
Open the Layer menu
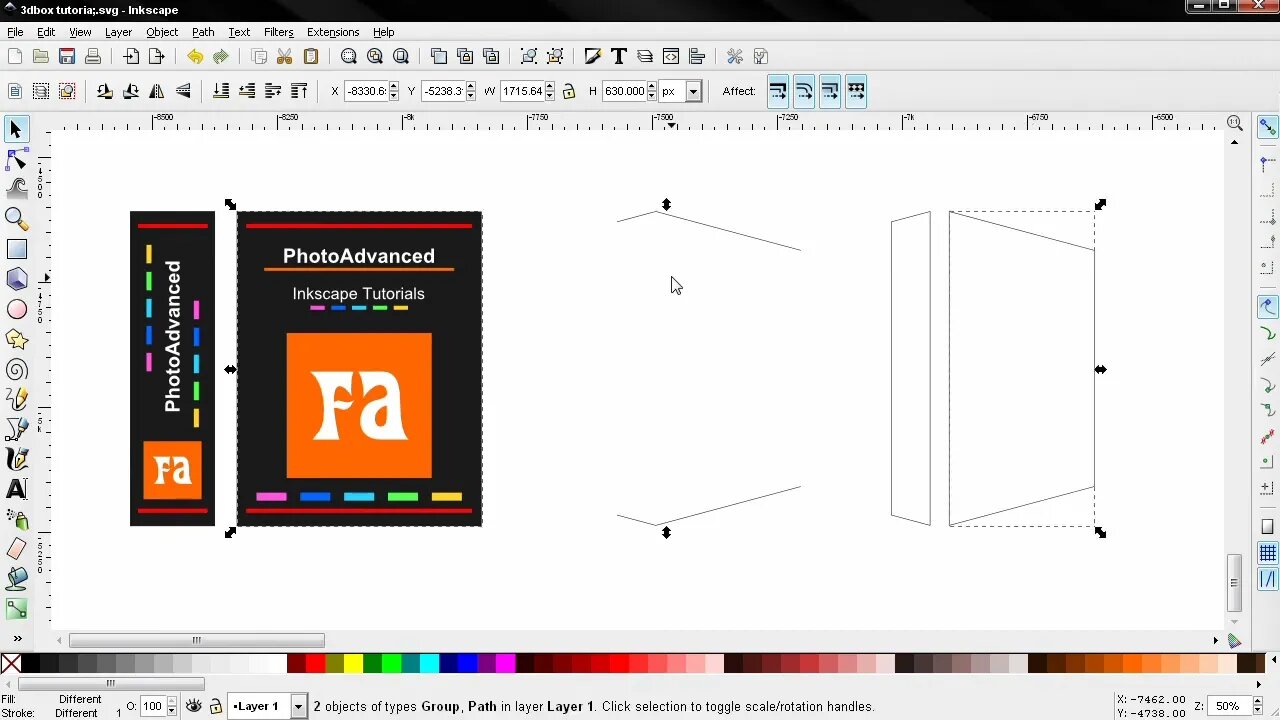tap(118, 32)
